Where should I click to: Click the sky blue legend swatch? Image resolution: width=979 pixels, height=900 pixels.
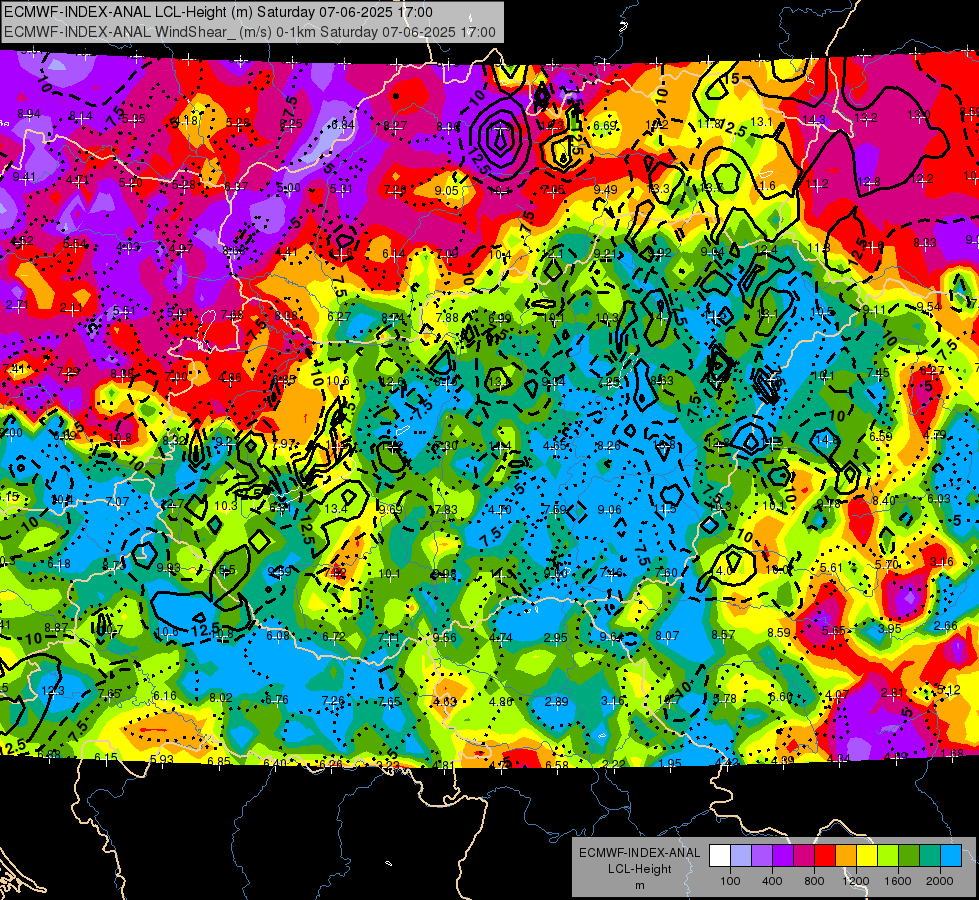(951, 856)
